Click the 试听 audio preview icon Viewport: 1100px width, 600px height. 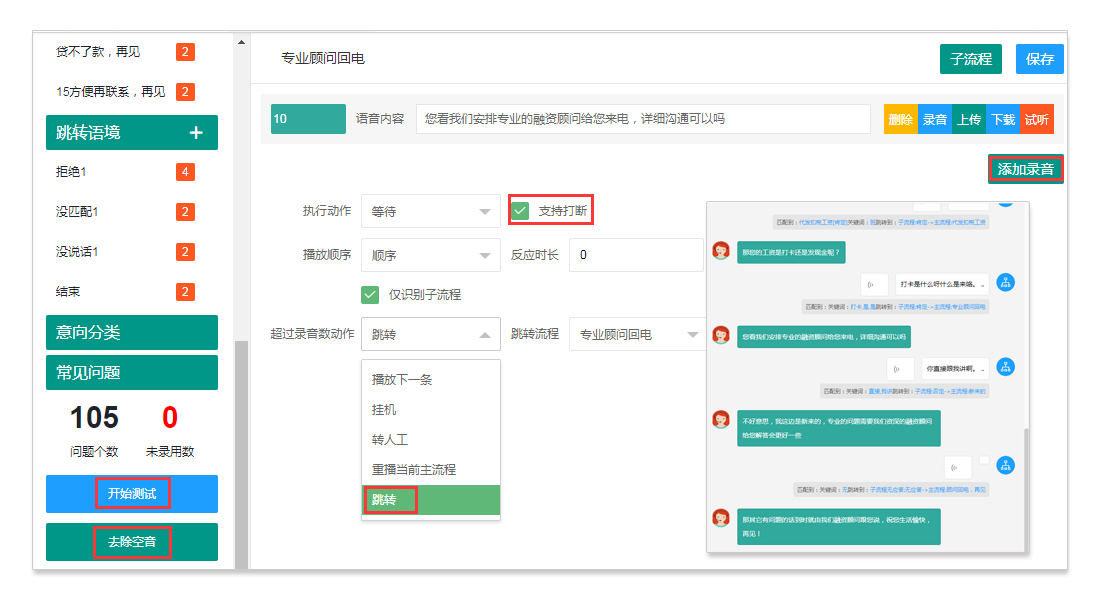1038,120
